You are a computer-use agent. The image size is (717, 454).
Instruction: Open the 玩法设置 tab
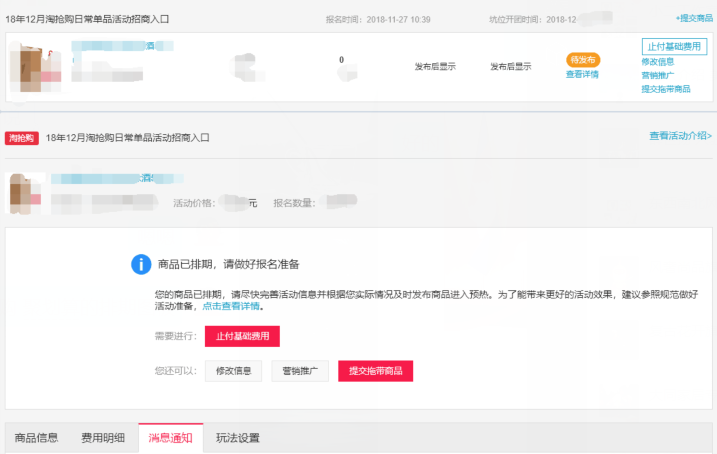pyautogui.click(x=238, y=438)
